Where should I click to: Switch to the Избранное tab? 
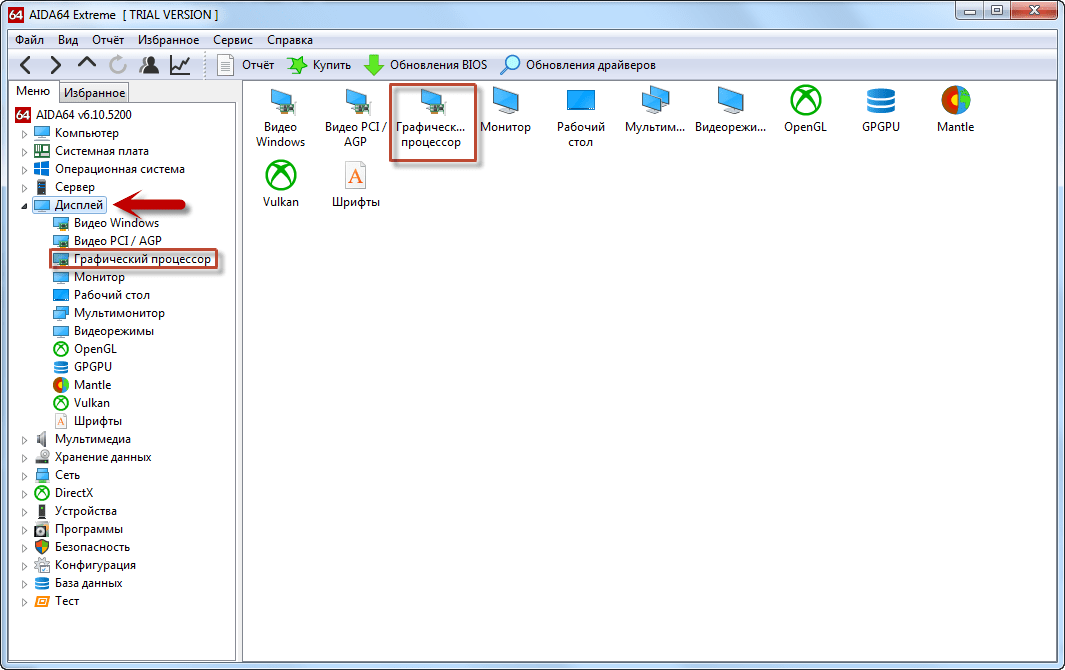(x=94, y=93)
